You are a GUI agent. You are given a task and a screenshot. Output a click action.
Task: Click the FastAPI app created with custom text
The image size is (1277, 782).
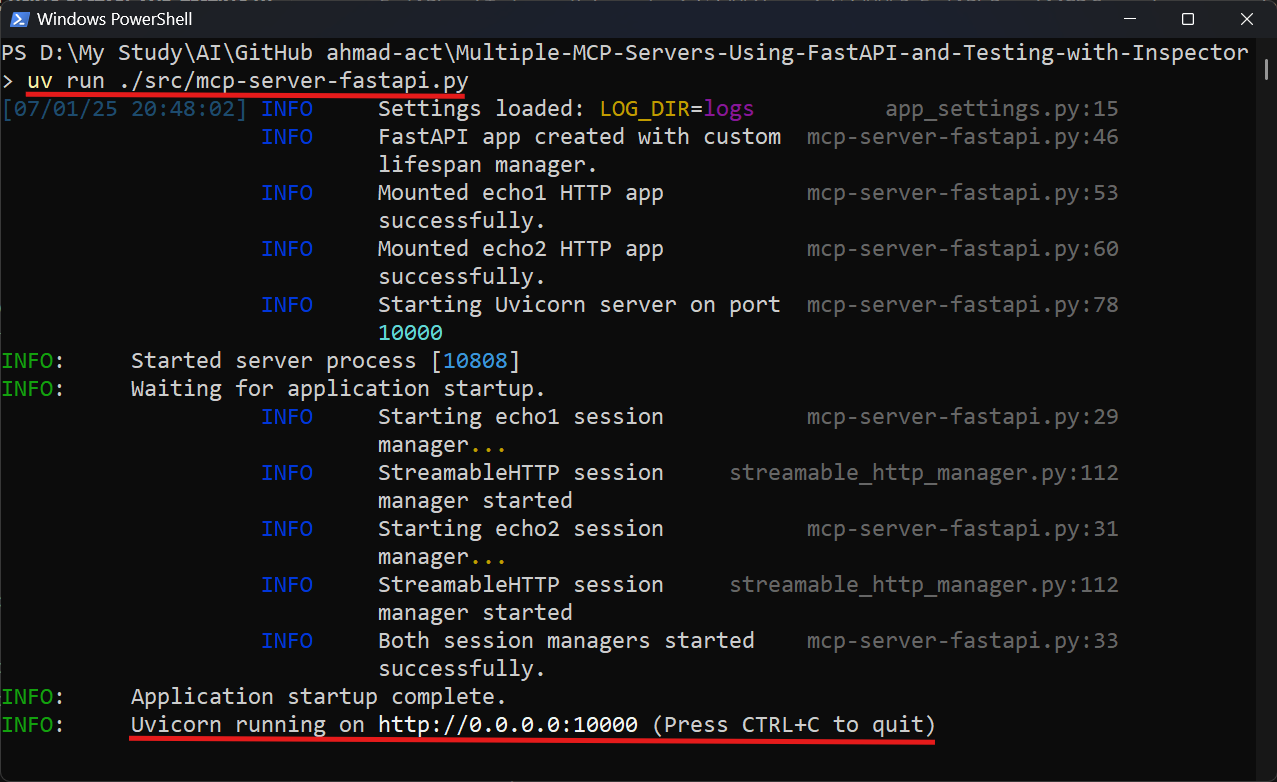[x=579, y=136]
